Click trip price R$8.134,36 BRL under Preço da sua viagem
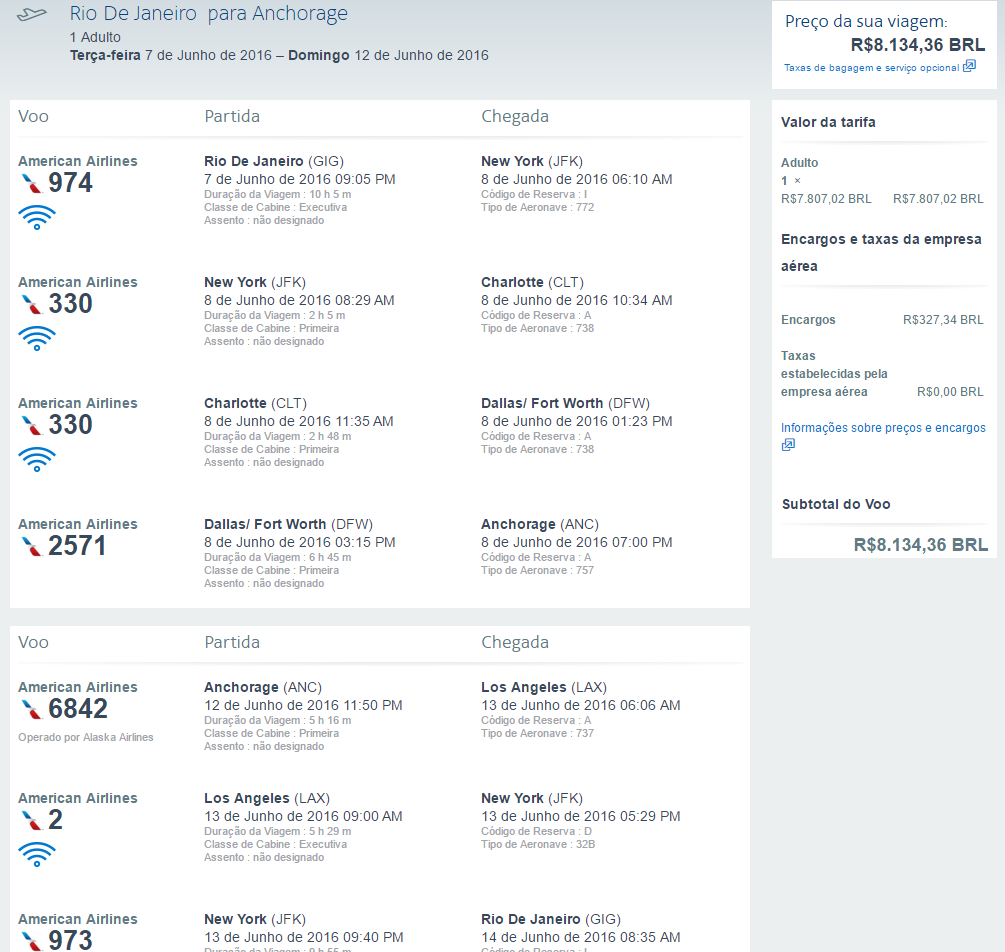 click(x=918, y=45)
